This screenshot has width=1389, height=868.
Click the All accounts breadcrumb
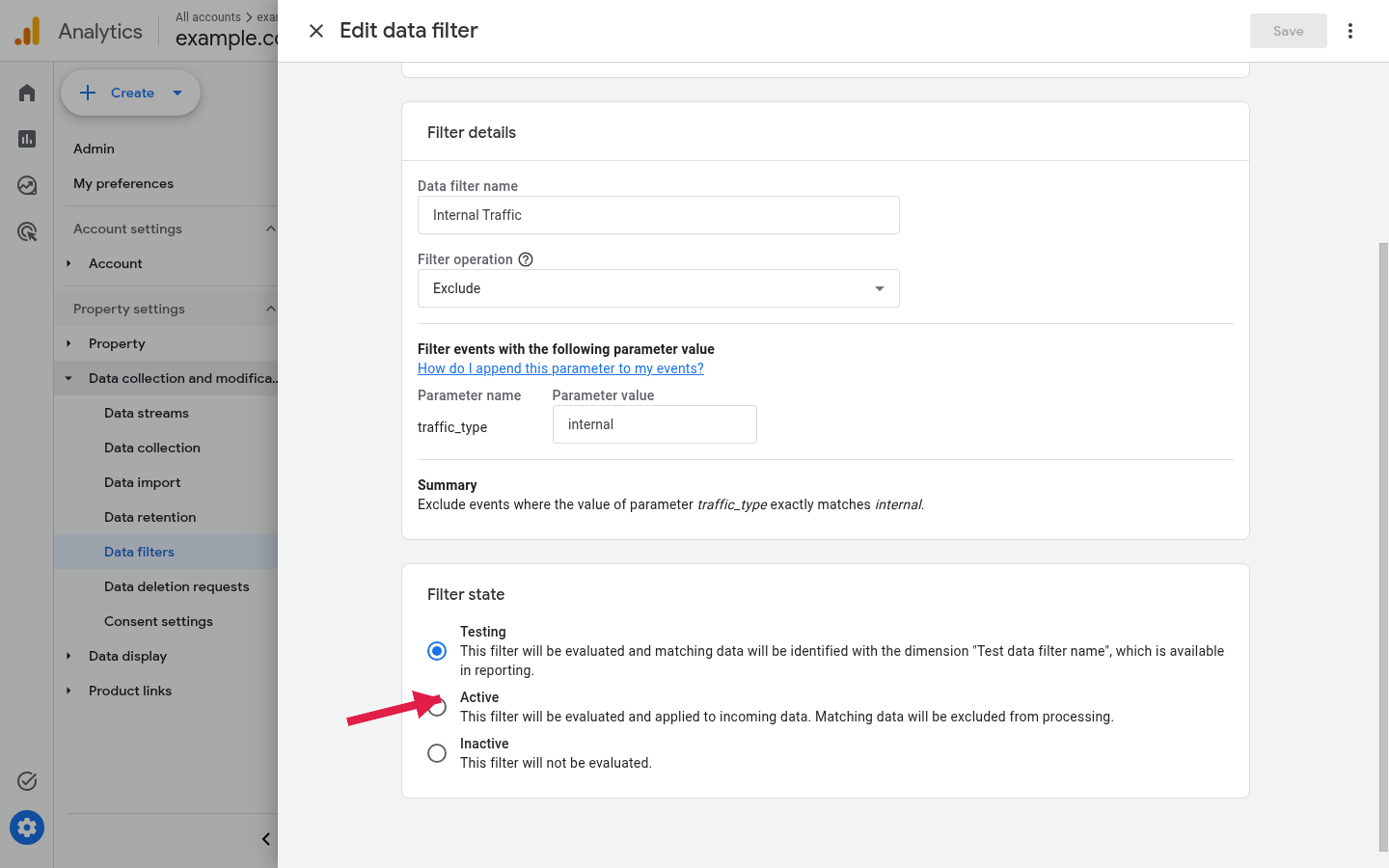tap(208, 17)
